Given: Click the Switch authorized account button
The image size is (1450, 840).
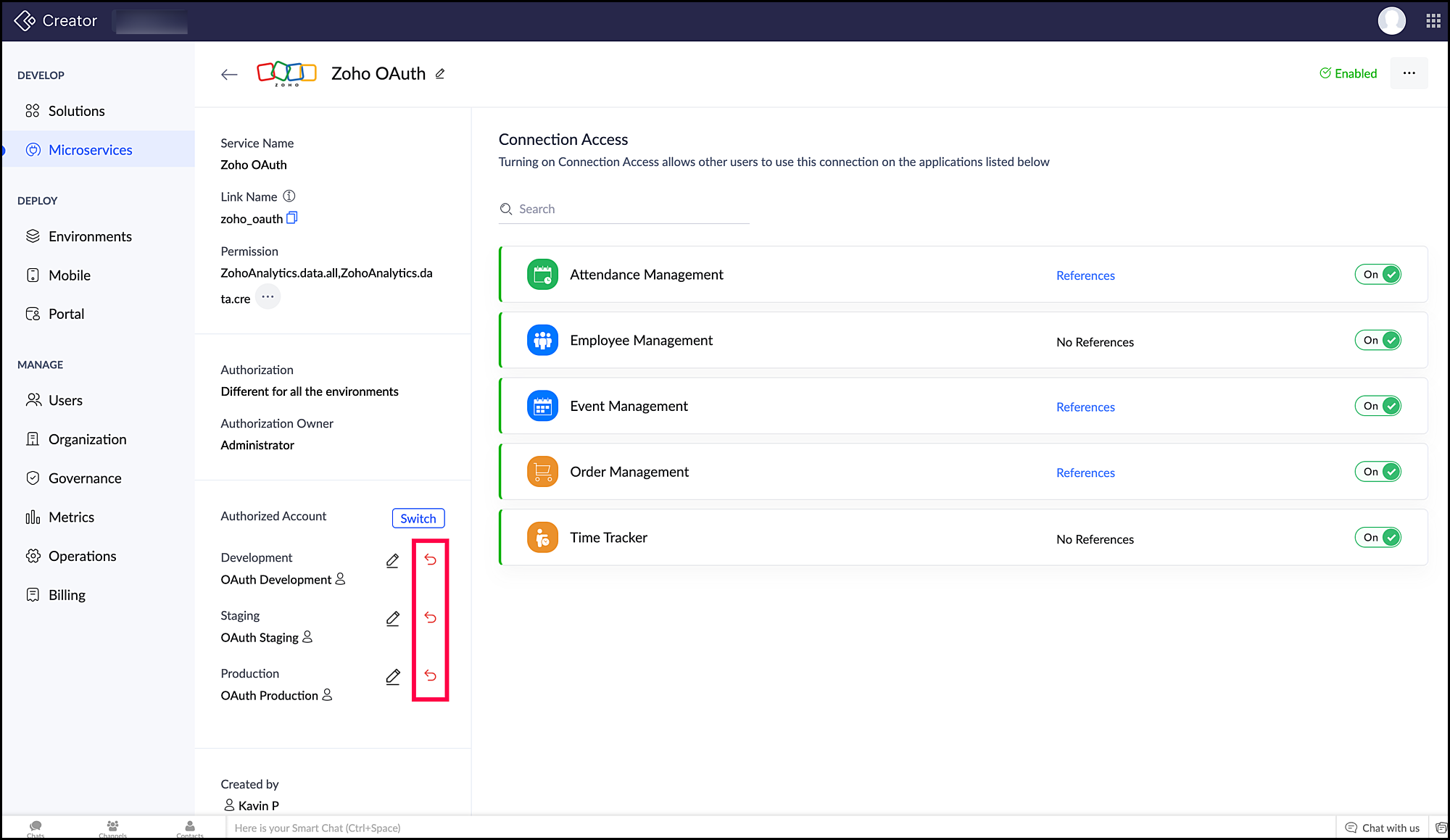Looking at the screenshot, I should [x=418, y=518].
